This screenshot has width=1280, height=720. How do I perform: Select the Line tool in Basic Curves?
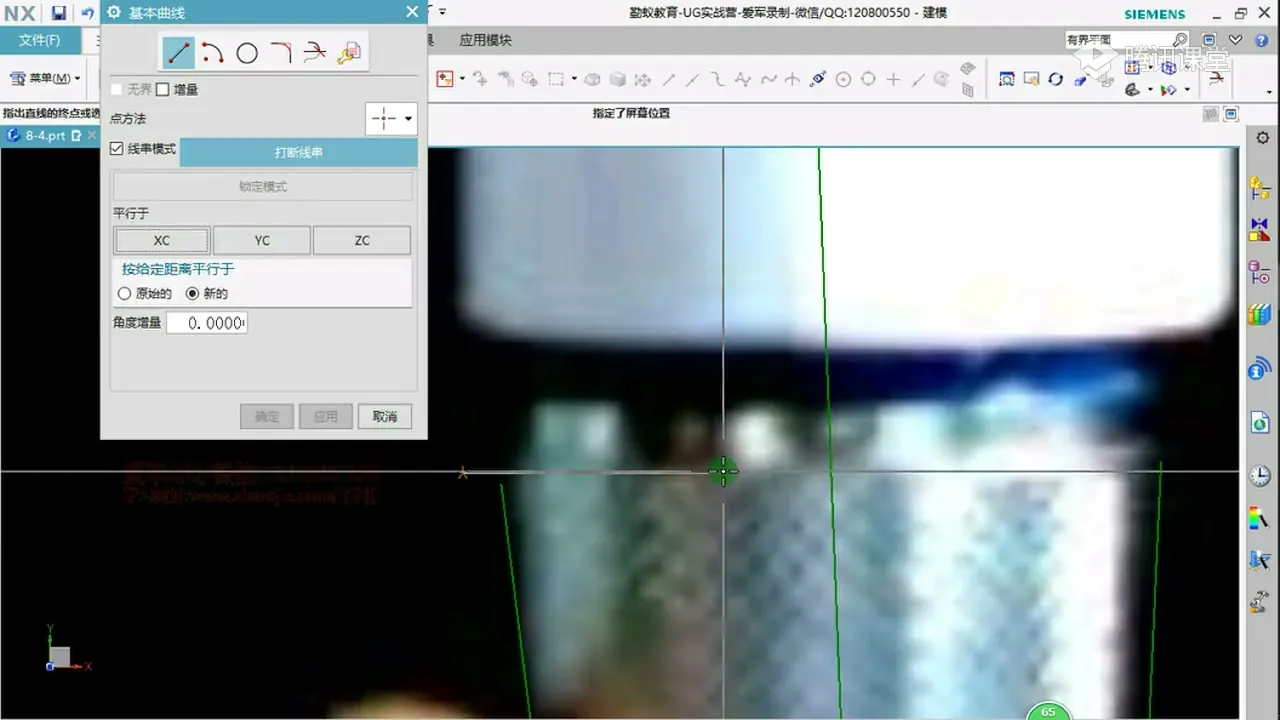pos(179,53)
